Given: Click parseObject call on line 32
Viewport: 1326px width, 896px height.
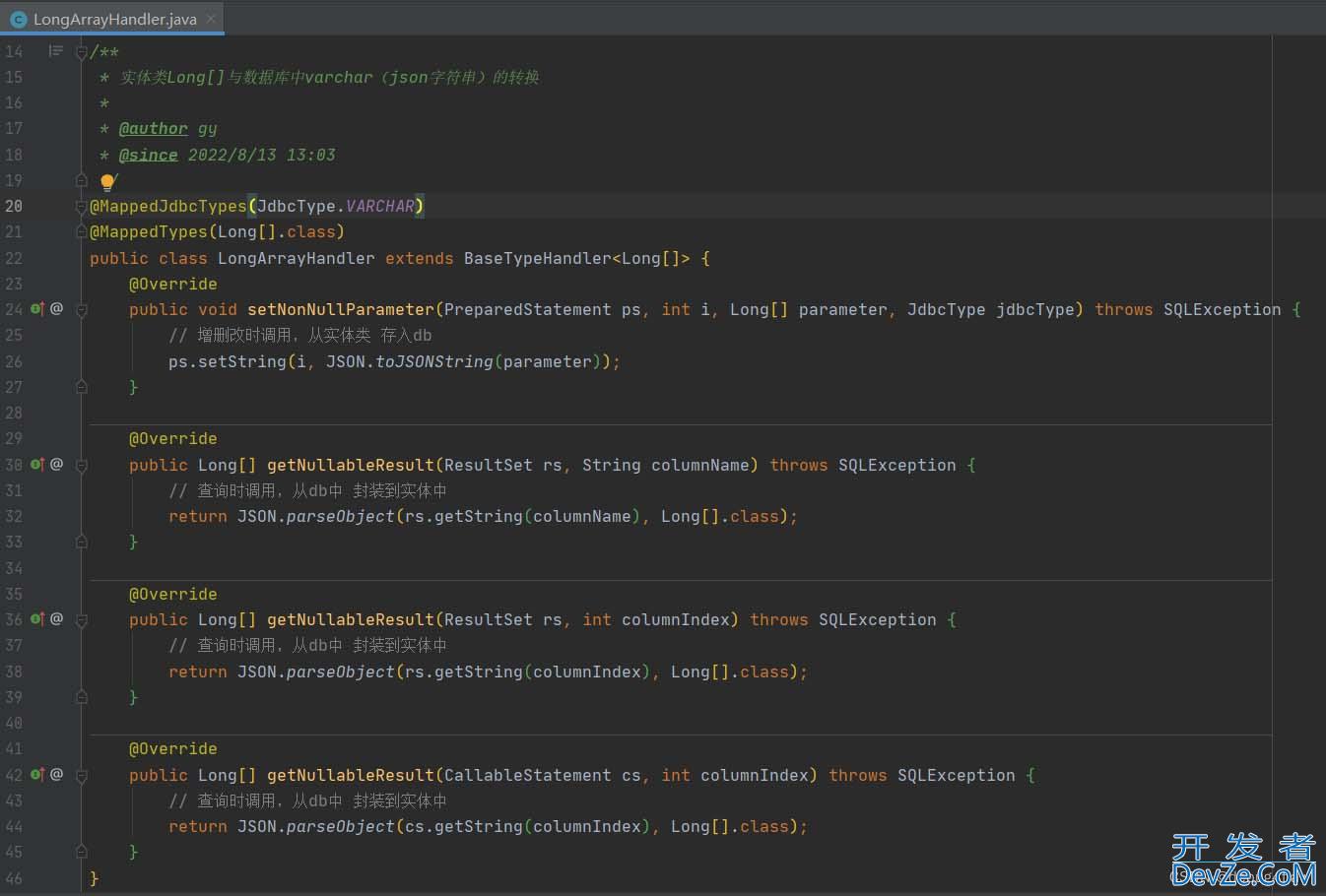Looking at the screenshot, I should (x=341, y=516).
